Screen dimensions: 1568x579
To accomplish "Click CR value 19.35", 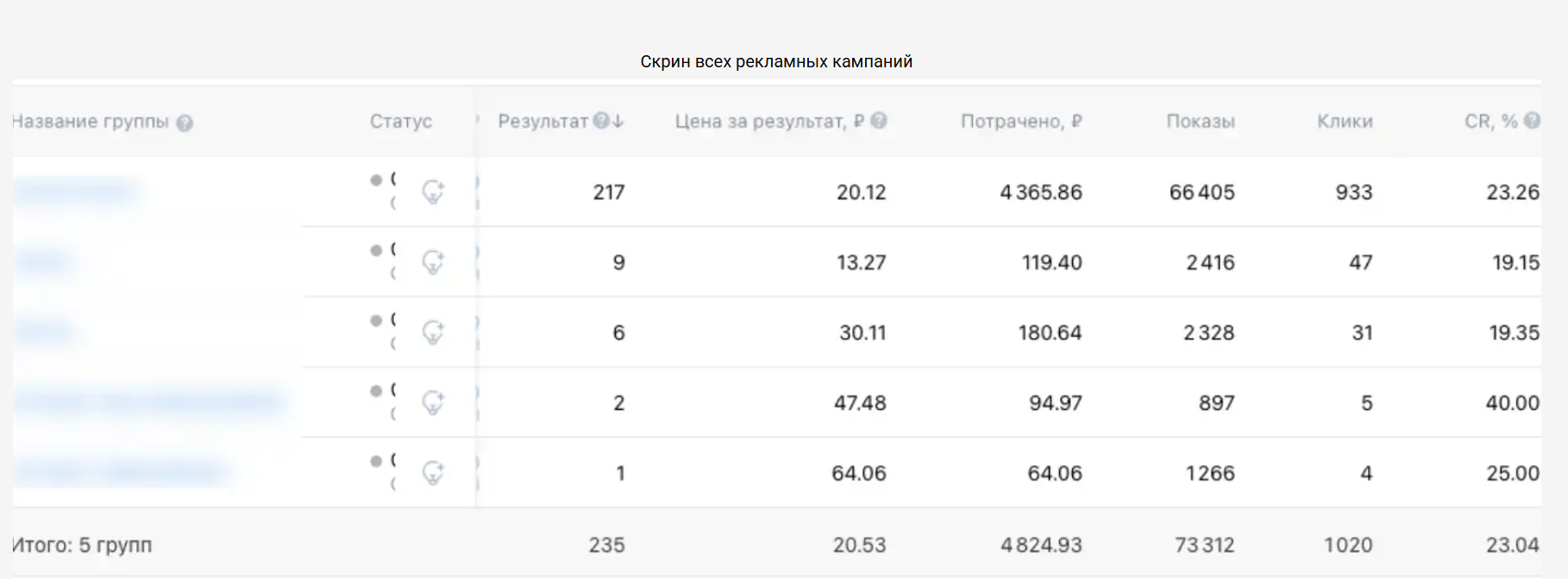I will 1515,333.
